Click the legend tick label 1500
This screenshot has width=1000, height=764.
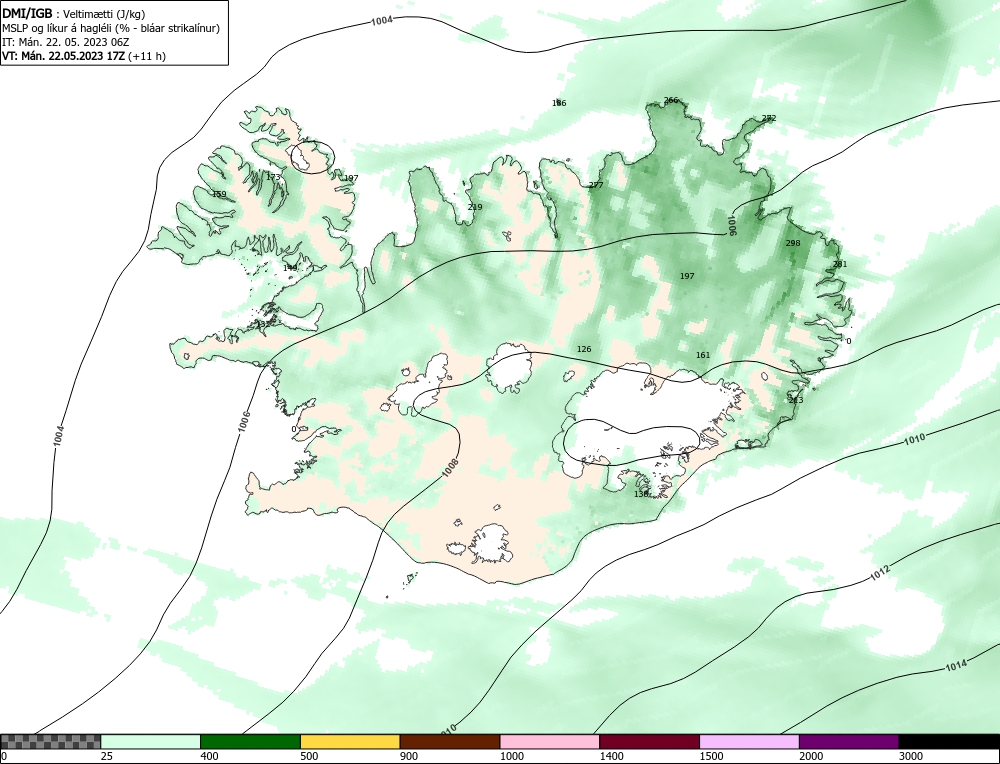click(x=712, y=756)
